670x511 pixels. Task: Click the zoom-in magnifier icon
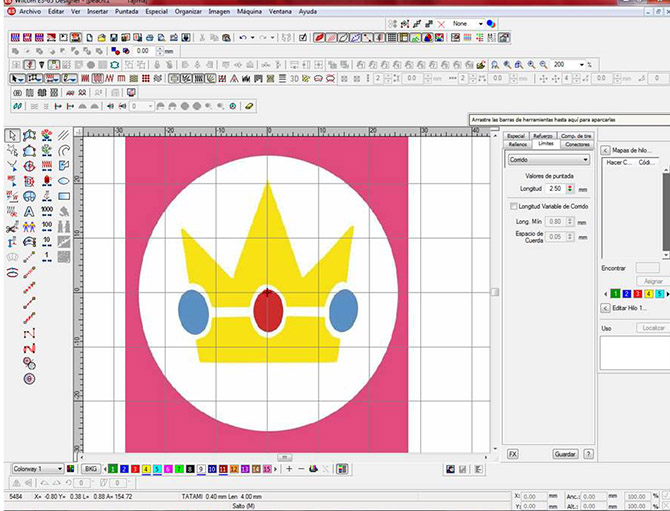(x=531, y=65)
